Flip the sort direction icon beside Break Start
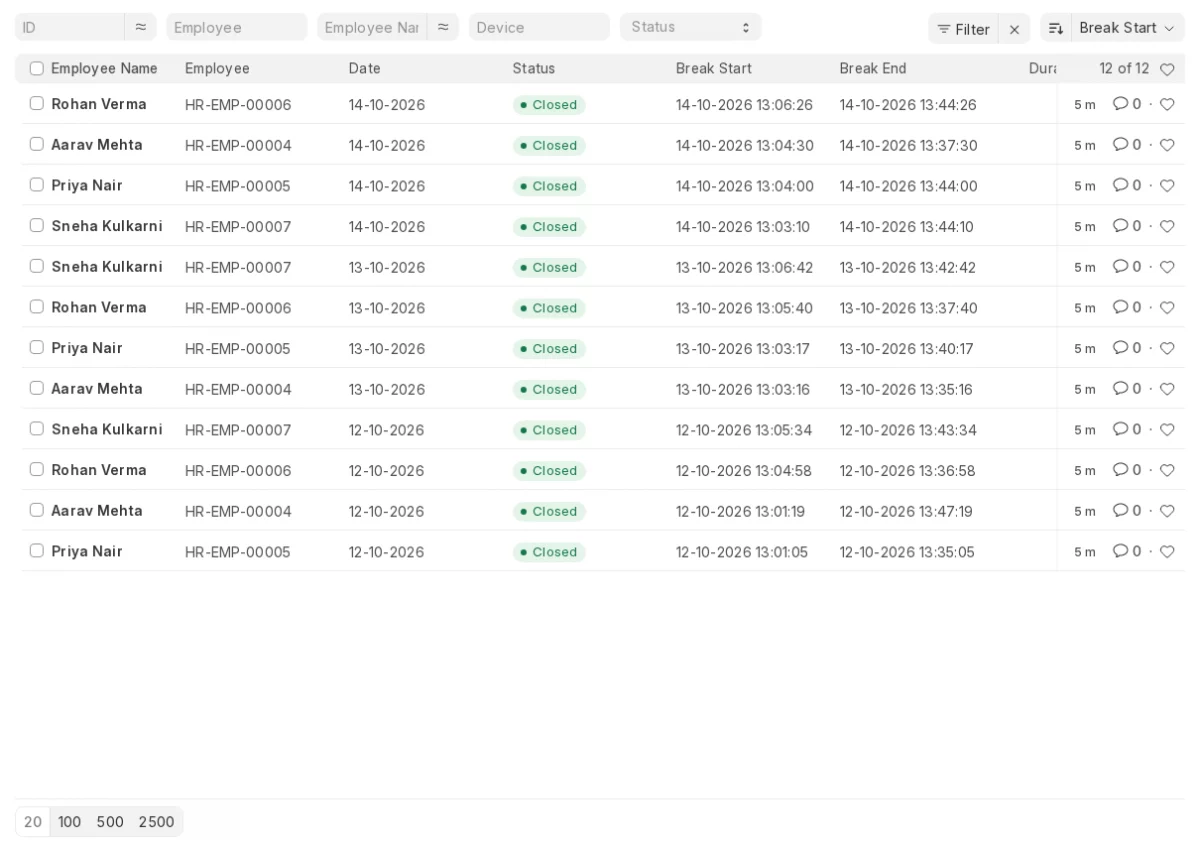 tap(1056, 28)
